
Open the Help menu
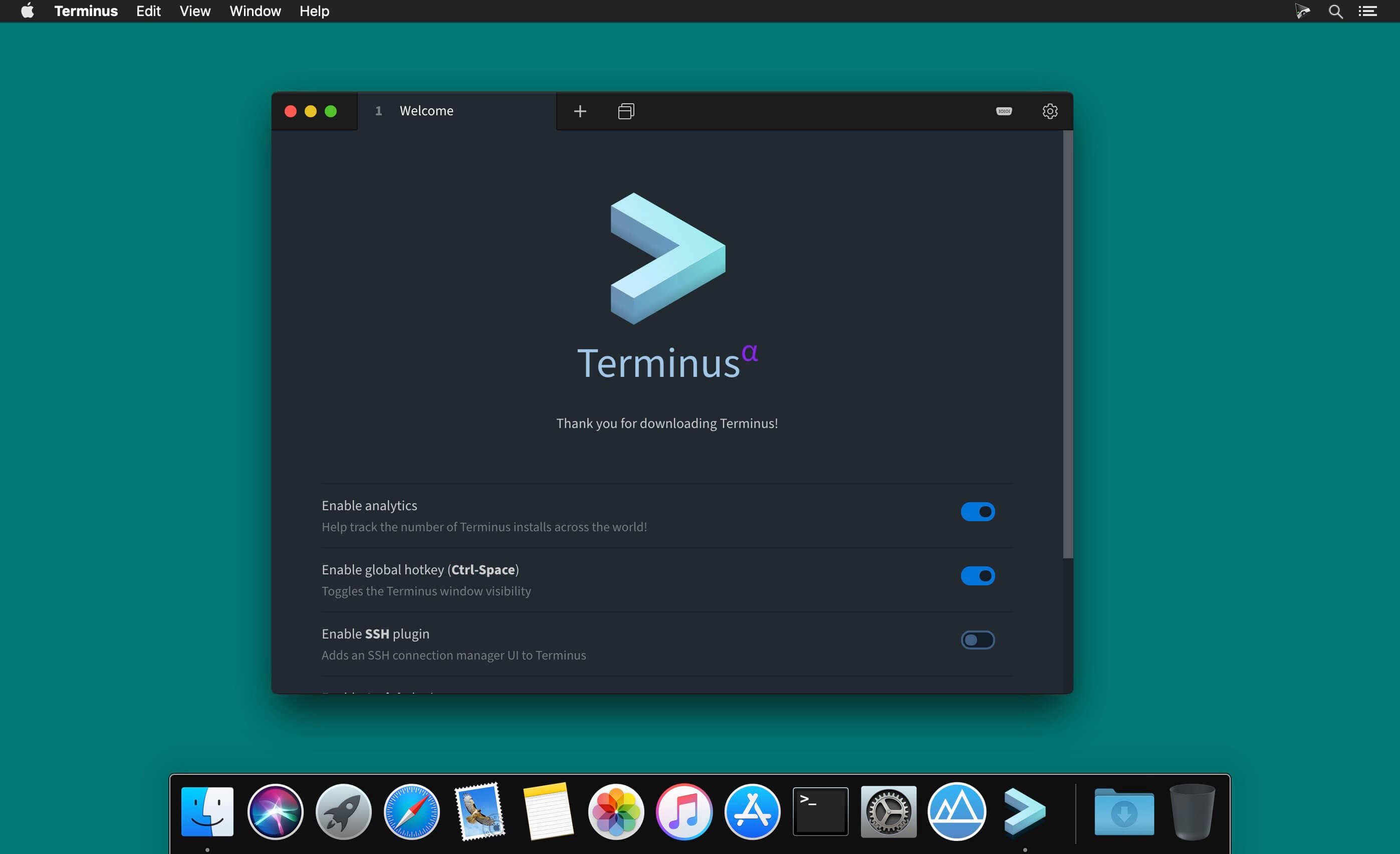tap(314, 12)
